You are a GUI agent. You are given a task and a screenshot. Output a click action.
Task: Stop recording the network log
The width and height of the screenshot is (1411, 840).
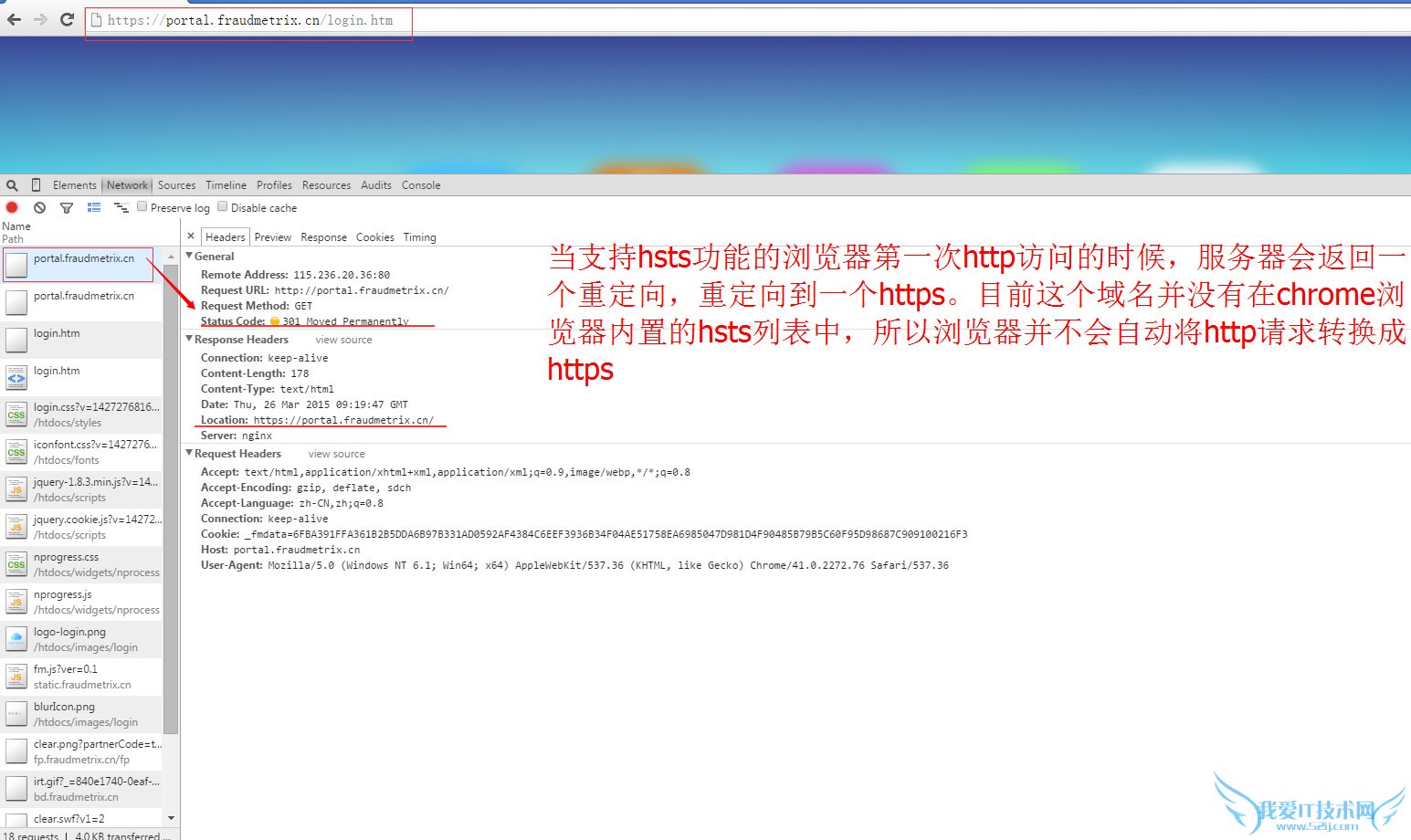(x=12, y=207)
